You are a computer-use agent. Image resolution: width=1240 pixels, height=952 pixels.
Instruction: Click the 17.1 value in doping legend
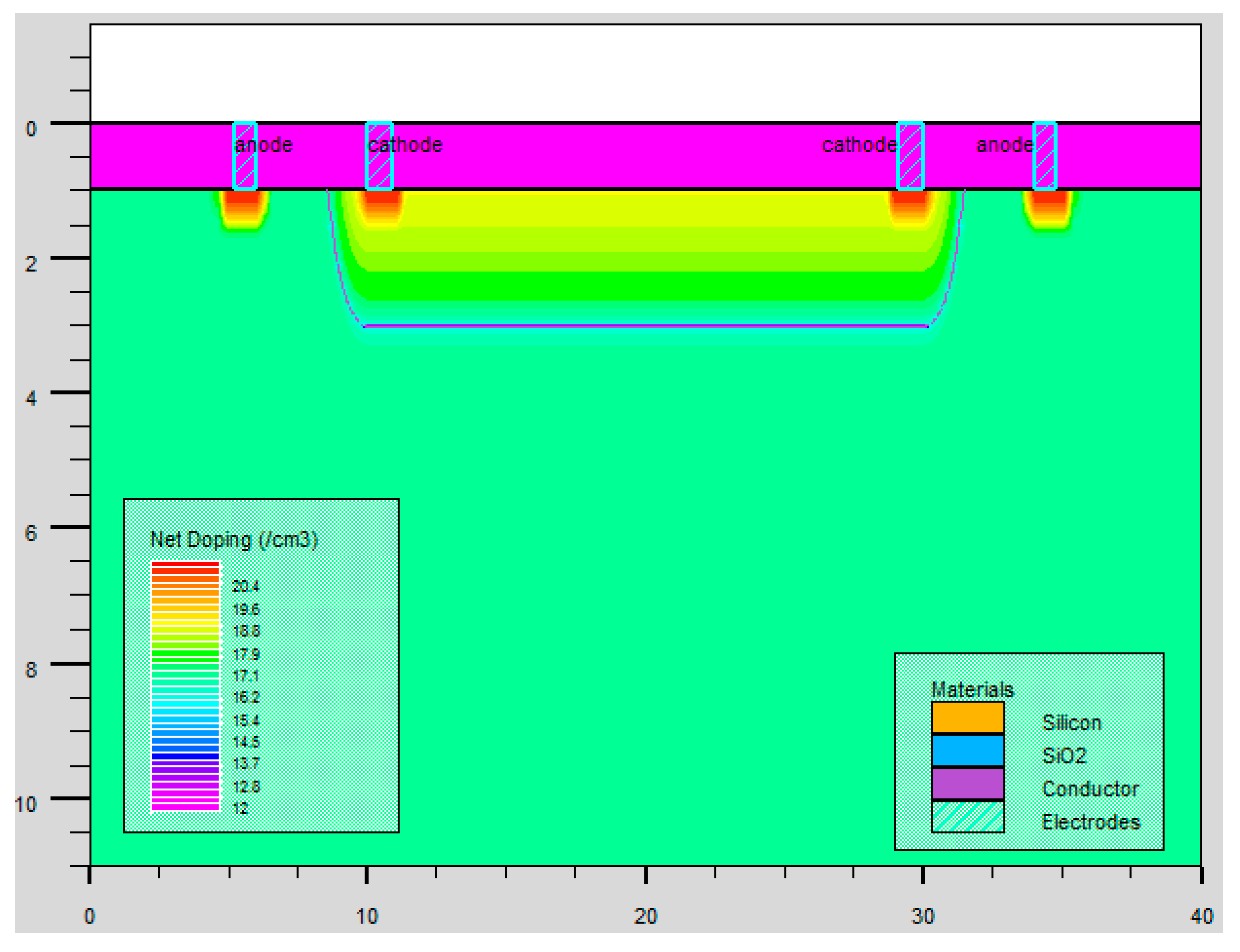pos(246,676)
